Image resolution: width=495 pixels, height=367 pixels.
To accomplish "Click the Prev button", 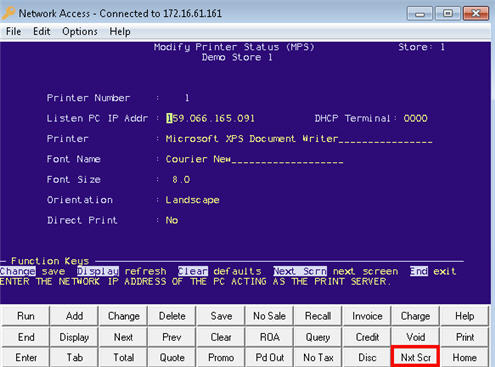I will [x=172, y=337].
